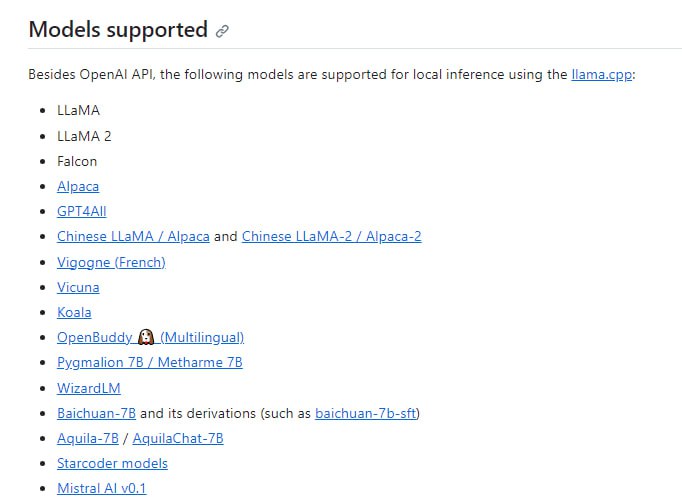Image resolution: width=682 pixels, height=504 pixels.
Task: Open the llama.cpp link
Action: point(603,75)
